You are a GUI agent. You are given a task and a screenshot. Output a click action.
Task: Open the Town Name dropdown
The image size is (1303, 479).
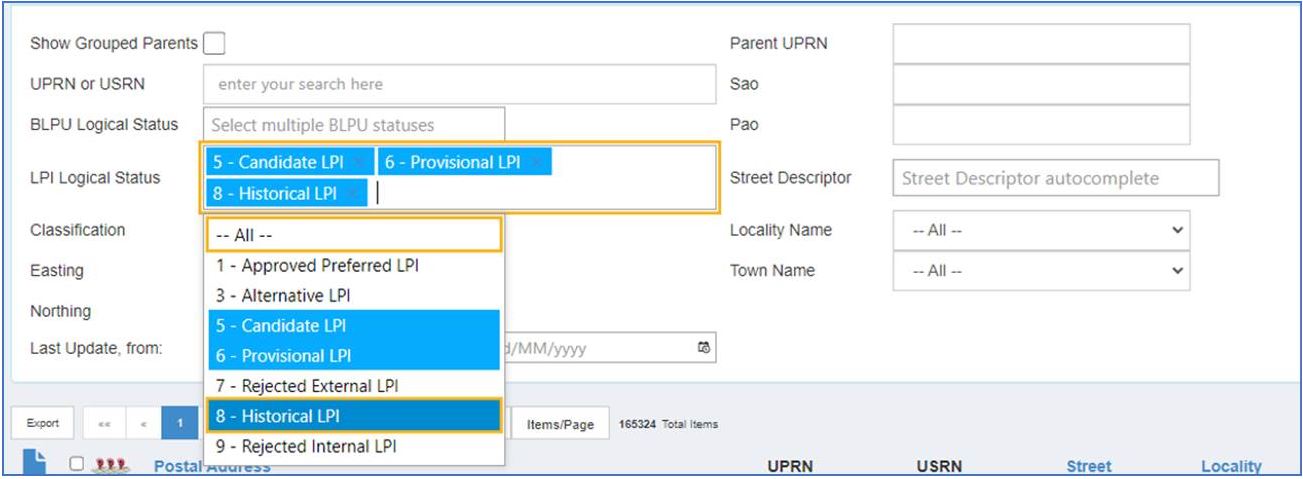point(1041,270)
